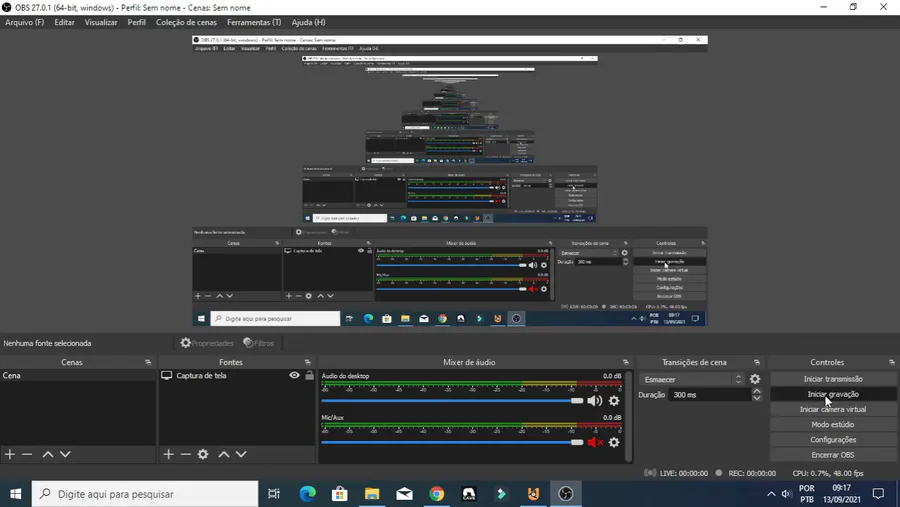Click OBS Studio icon in taskbar
The image size is (900, 507).
tap(566, 494)
